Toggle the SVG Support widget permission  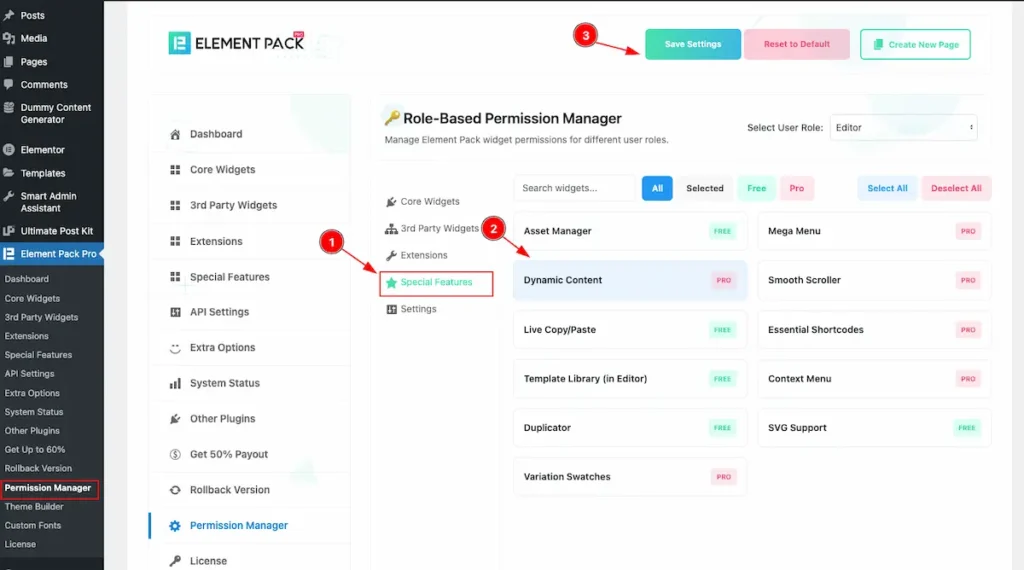point(873,428)
